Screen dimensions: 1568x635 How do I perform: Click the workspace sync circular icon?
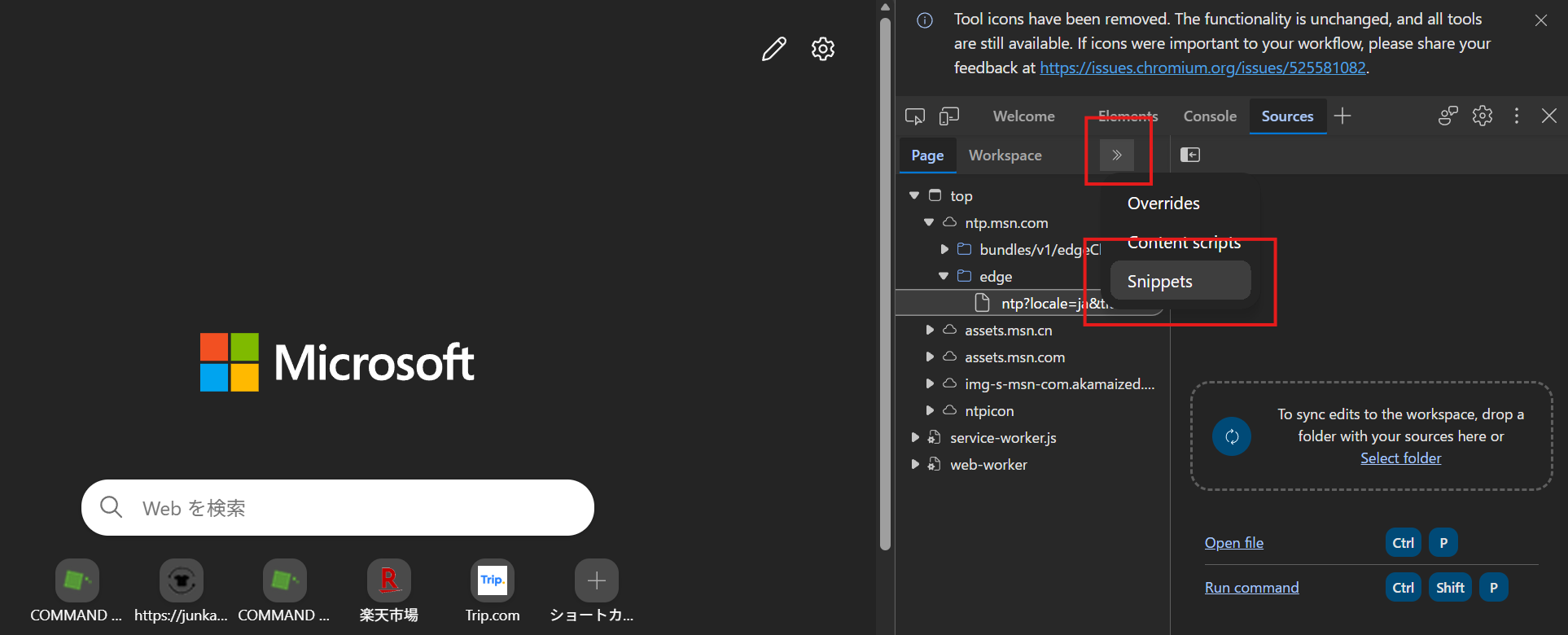pyautogui.click(x=1232, y=436)
